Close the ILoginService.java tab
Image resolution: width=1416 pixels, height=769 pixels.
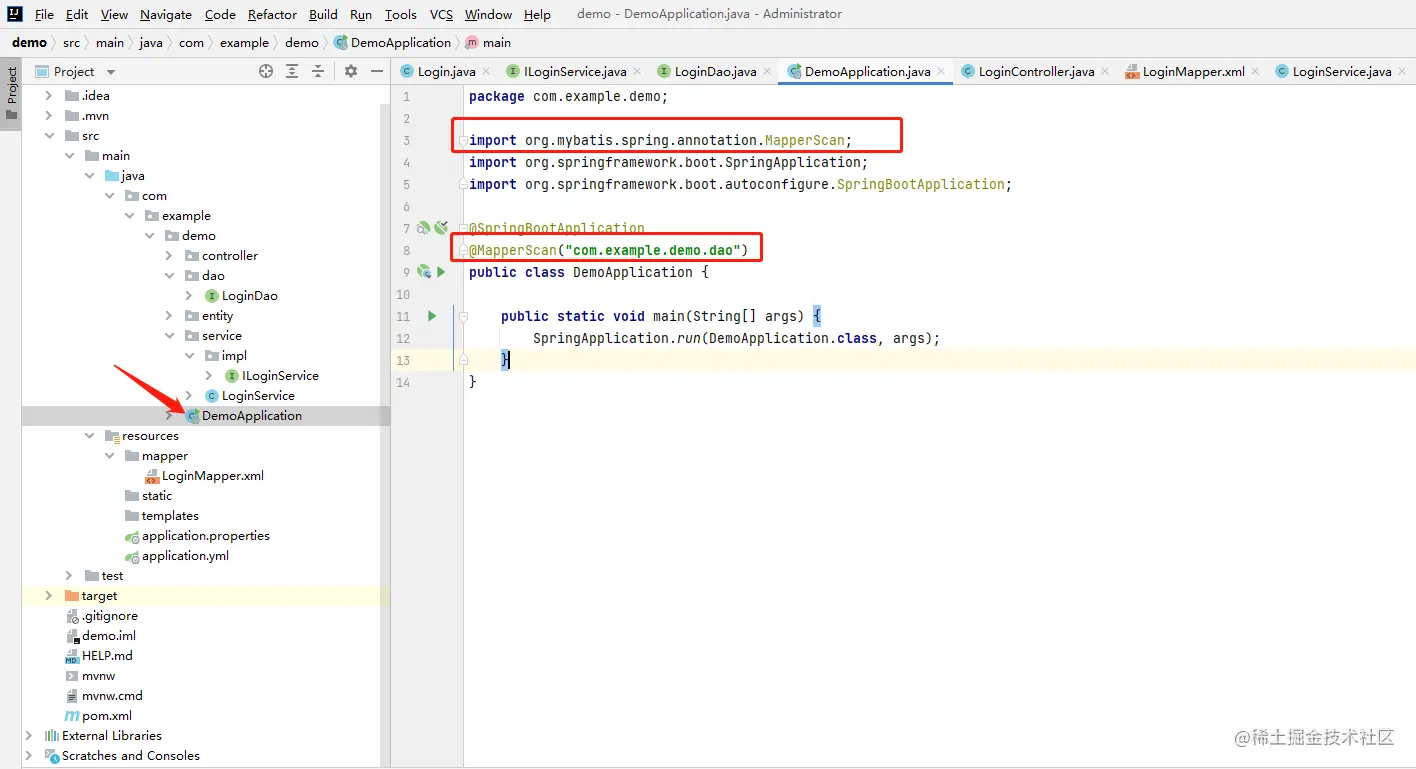coord(637,71)
